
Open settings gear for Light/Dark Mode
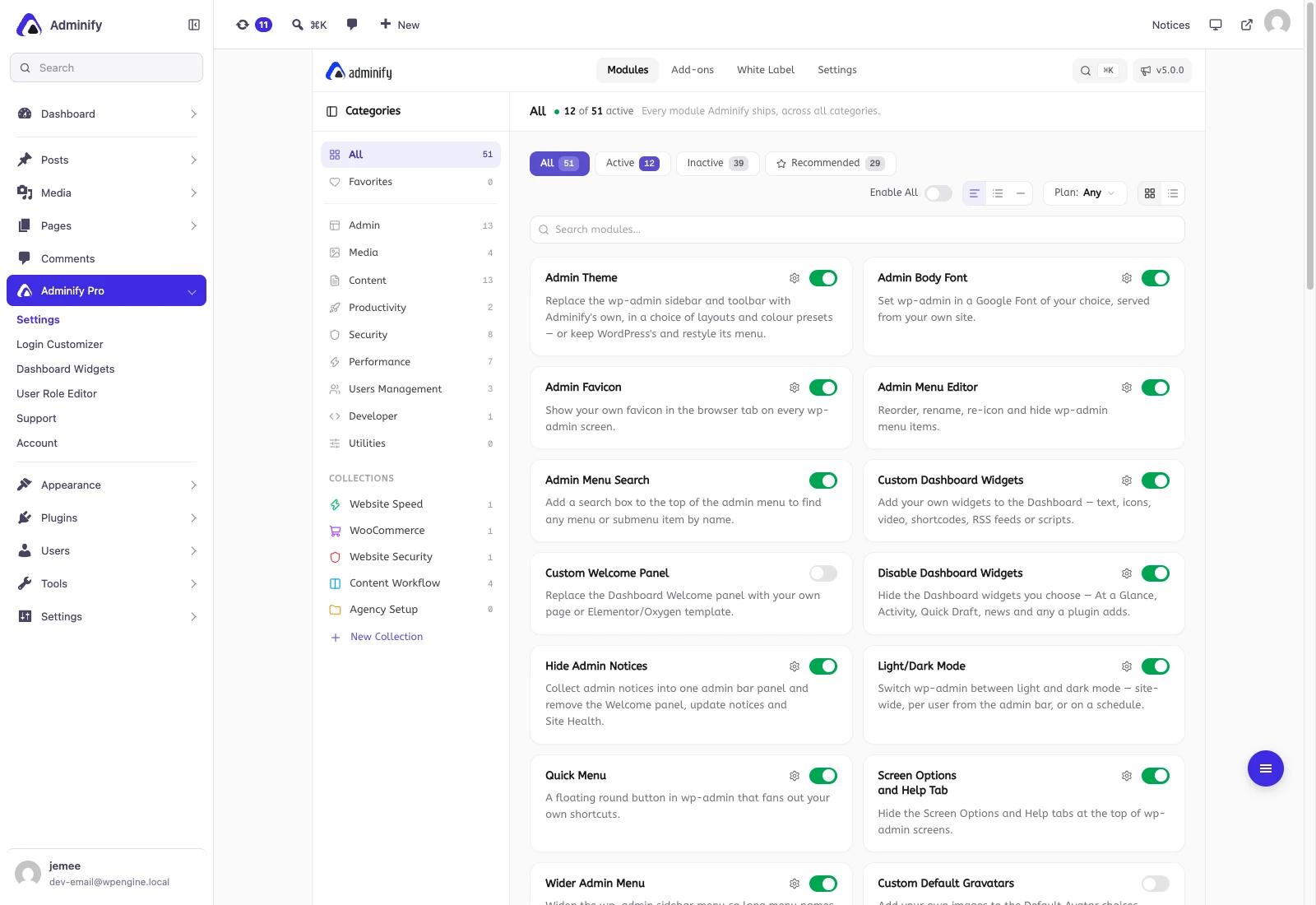click(x=1127, y=666)
